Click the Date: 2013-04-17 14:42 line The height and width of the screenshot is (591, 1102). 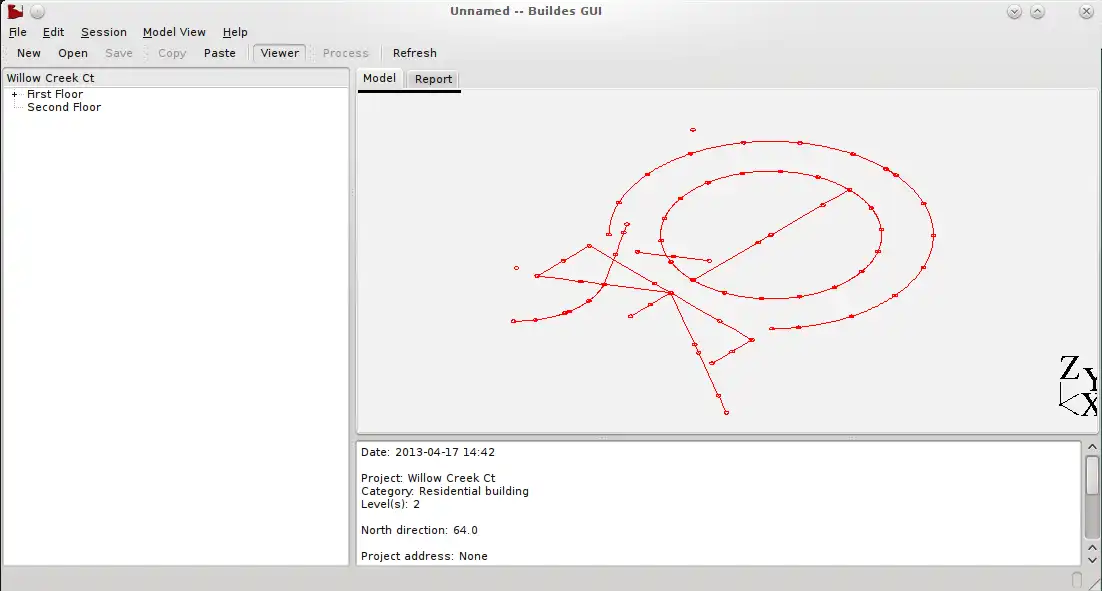(428, 453)
